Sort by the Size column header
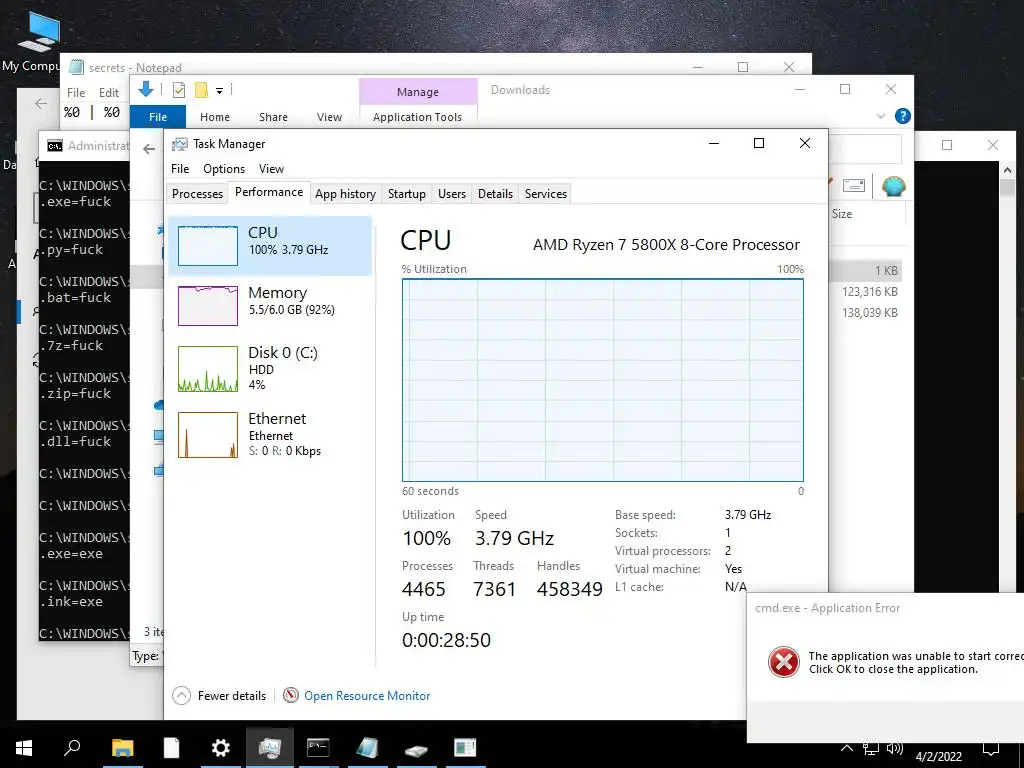Viewport: 1024px width, 768px height. (842, 214)
